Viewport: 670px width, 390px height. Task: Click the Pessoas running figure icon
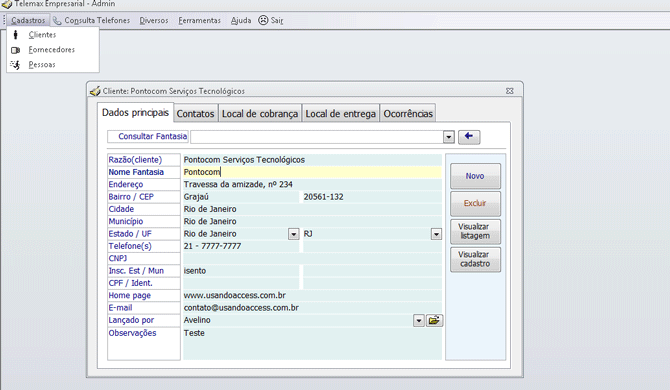point(15,65)
